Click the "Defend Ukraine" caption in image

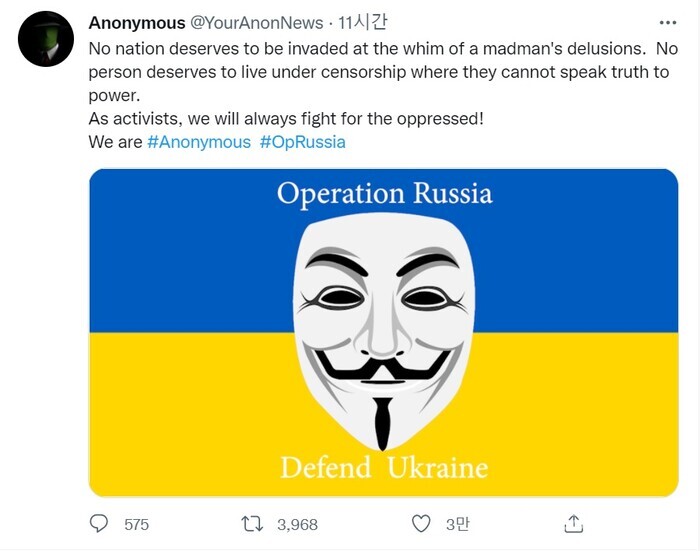(383, 467)
